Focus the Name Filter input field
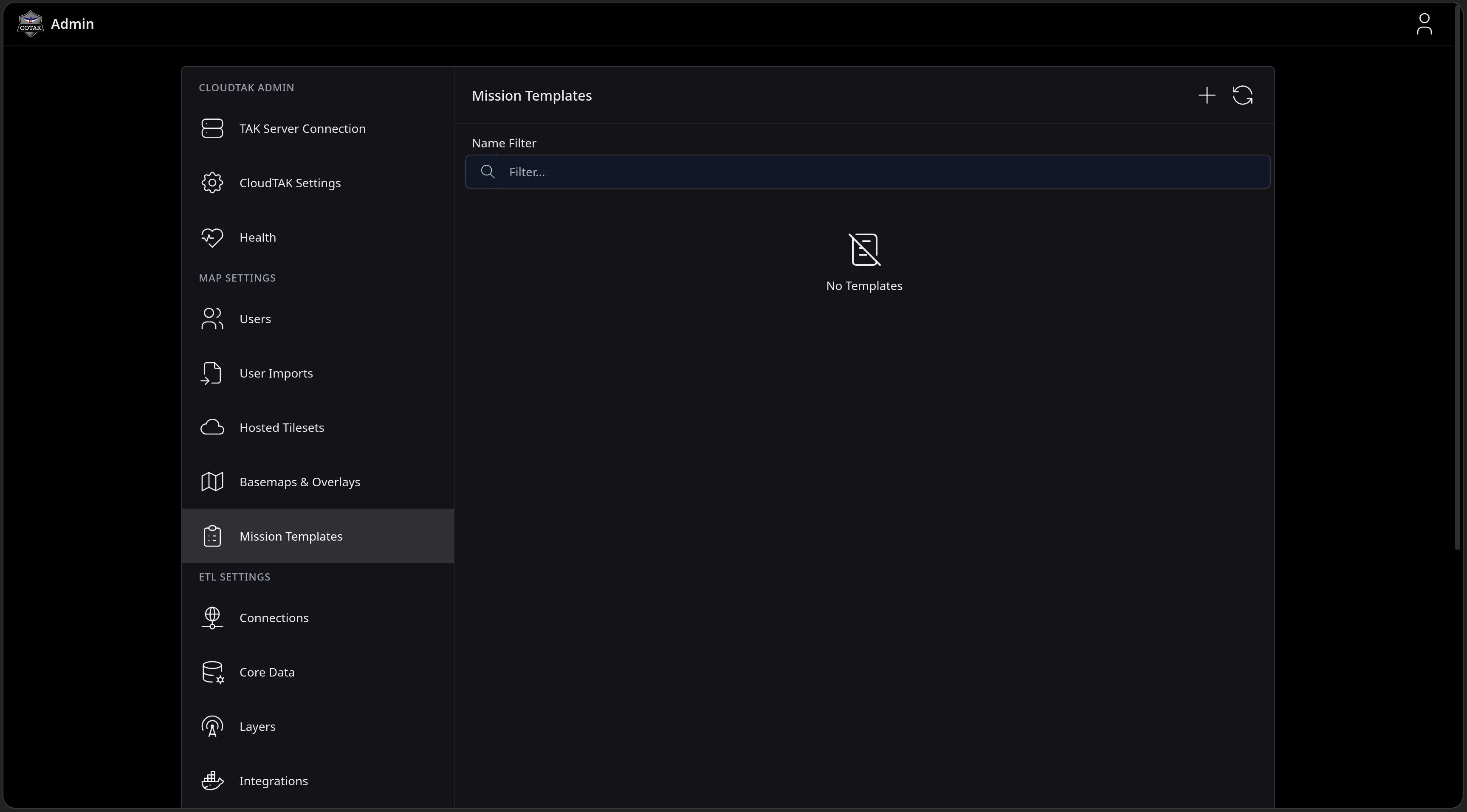Image resolution: width=1467 pixels, height=812 pixels. point(868,172)
